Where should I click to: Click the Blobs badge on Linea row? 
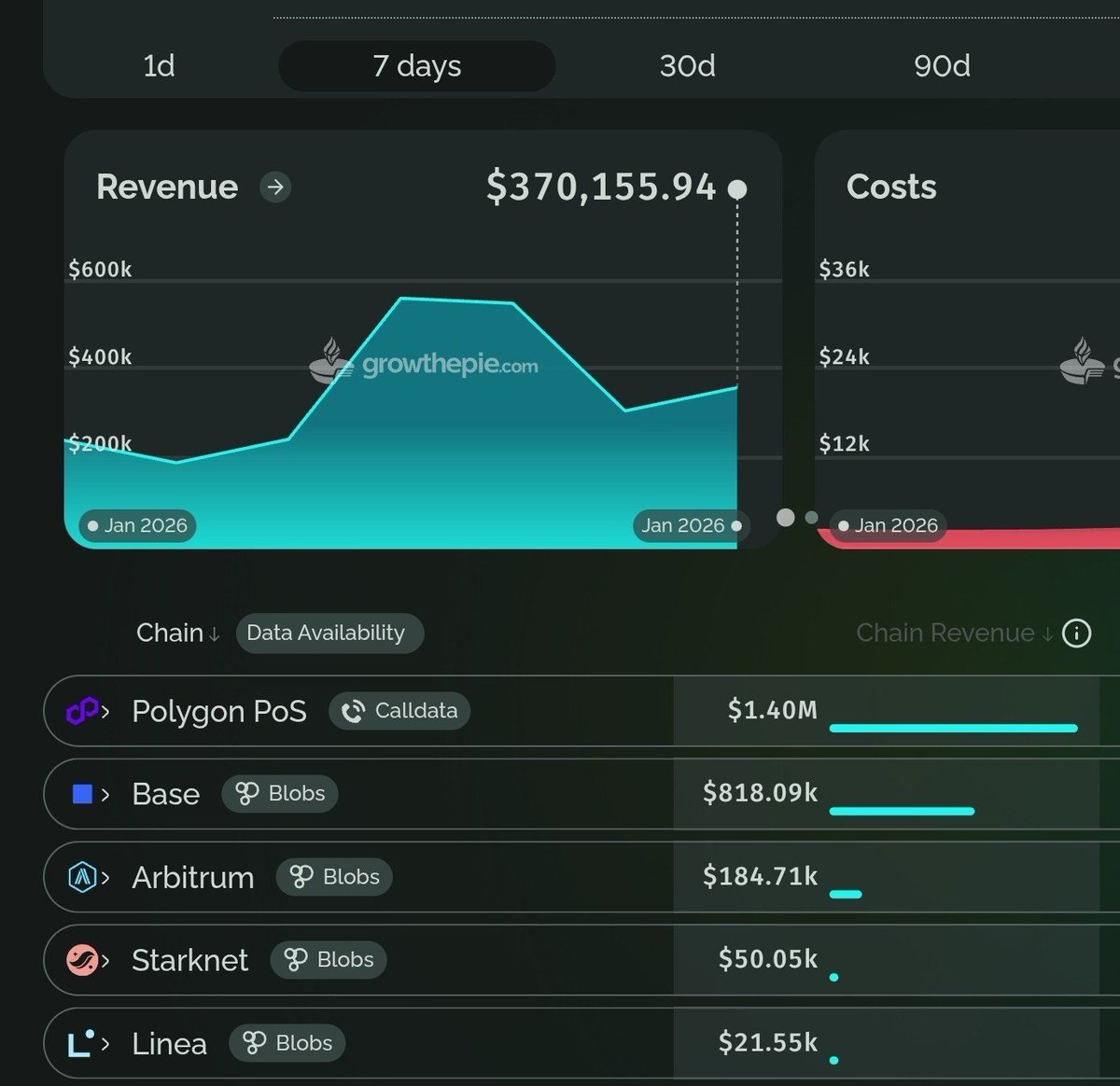pyautogui.click(x=287, y=1043)
